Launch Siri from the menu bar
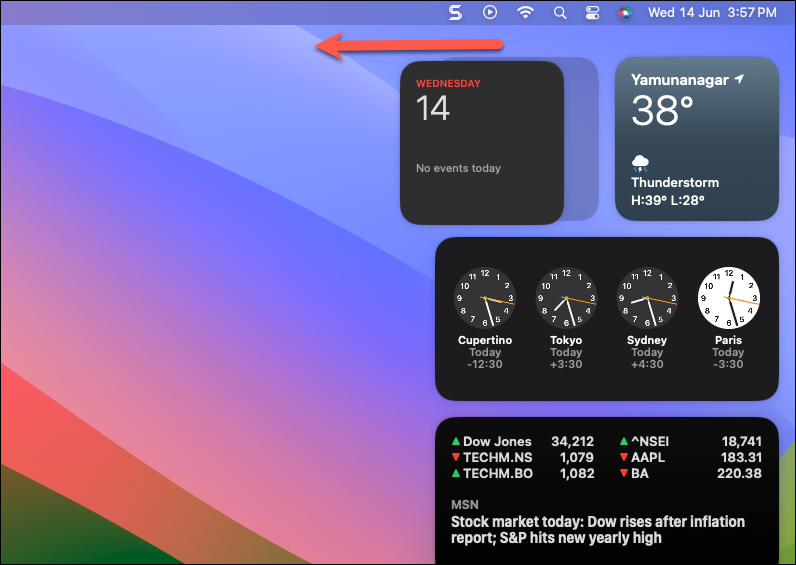796x565 pixels. coord(624,13)
